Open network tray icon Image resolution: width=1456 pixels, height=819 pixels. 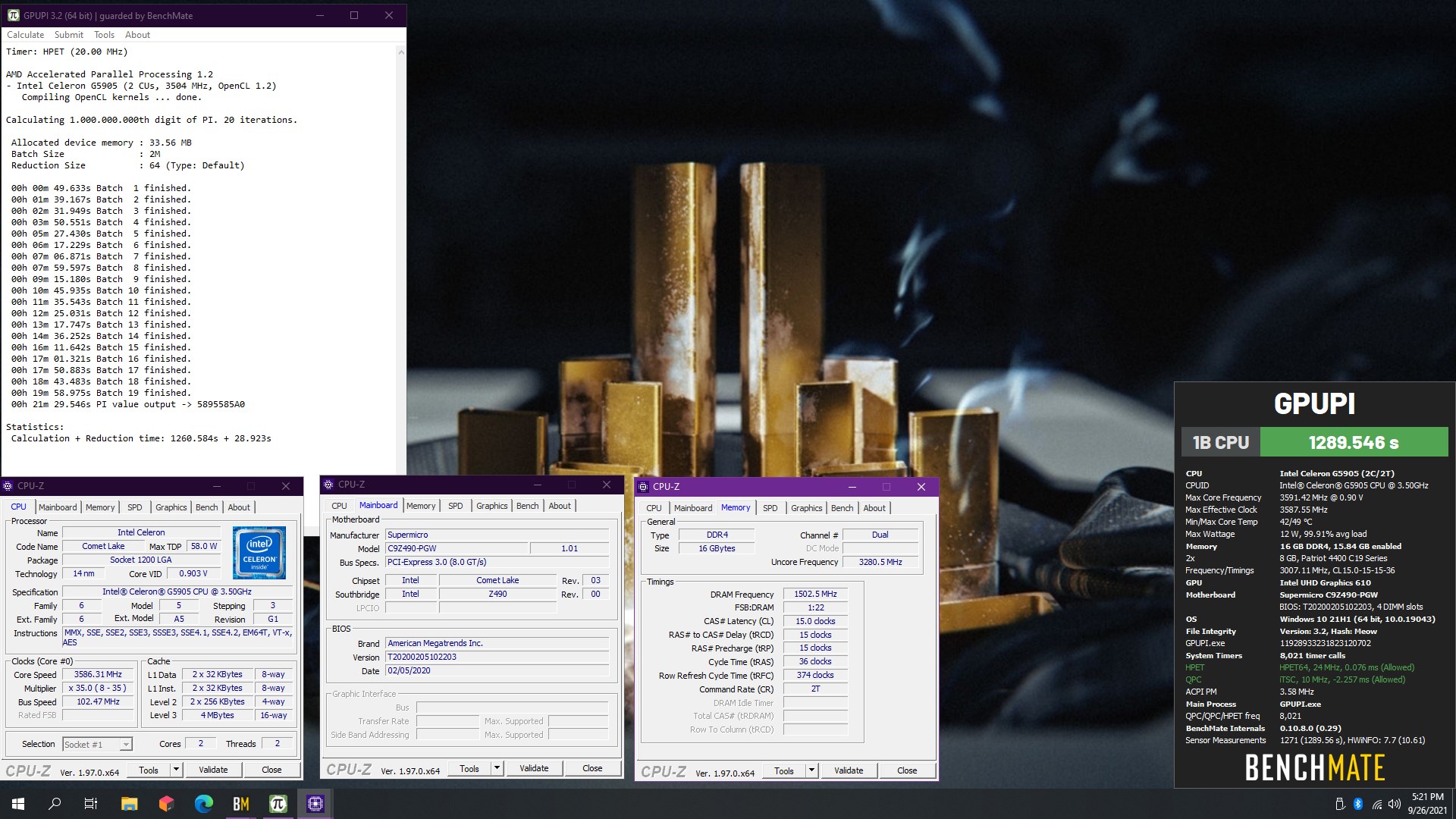(1376, 804)
